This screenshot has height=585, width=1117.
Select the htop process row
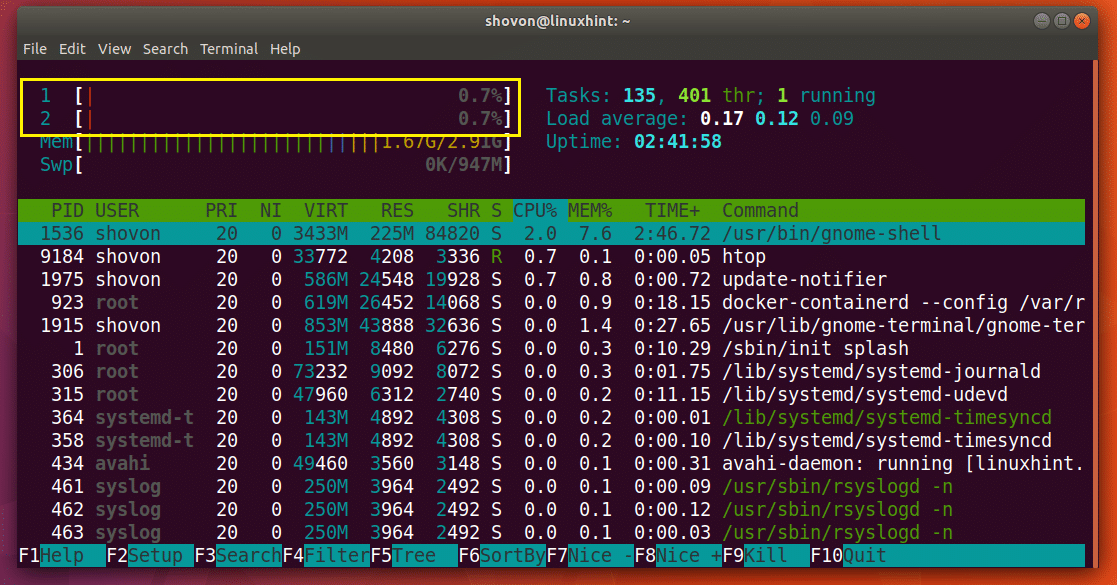[300, 256]
